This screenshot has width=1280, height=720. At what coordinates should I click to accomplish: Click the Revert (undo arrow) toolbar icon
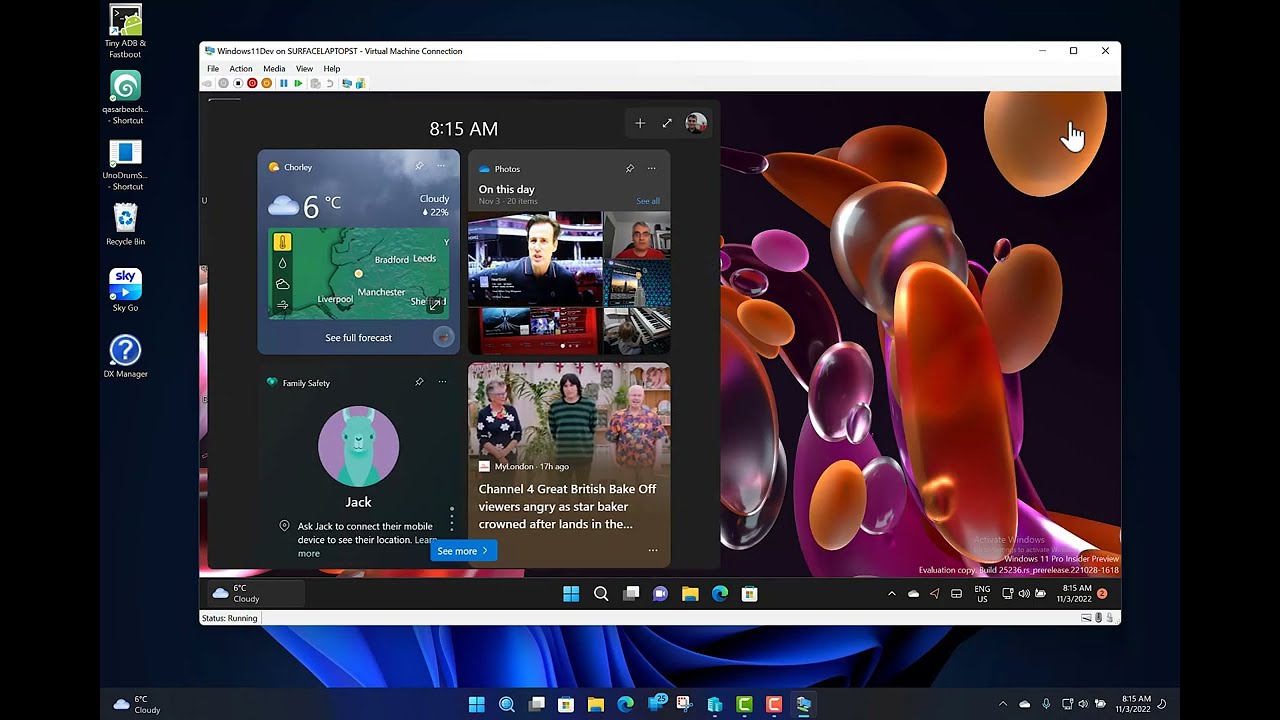tap(330, 83)
